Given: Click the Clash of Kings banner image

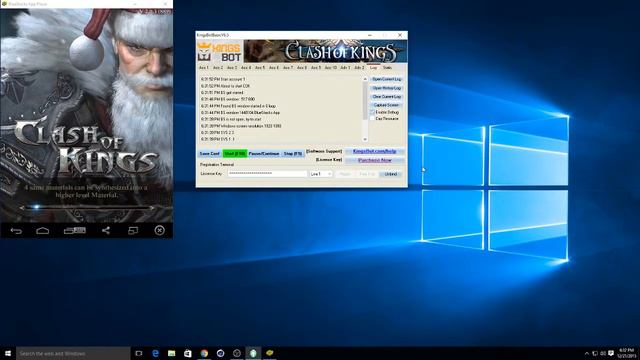Looking at the screenshot, I should [325, 51].
